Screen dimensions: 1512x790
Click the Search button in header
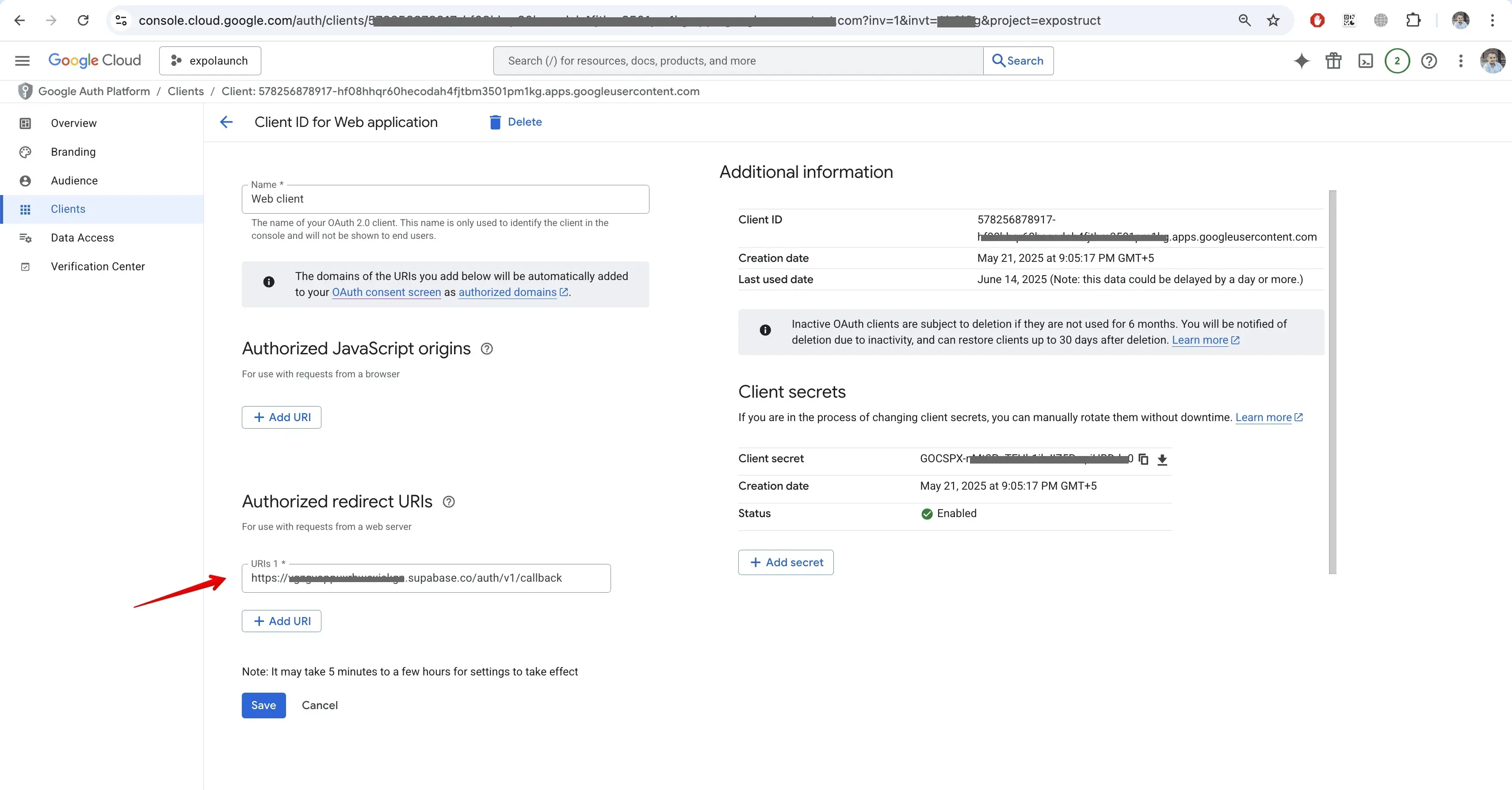coord(1018,61)
